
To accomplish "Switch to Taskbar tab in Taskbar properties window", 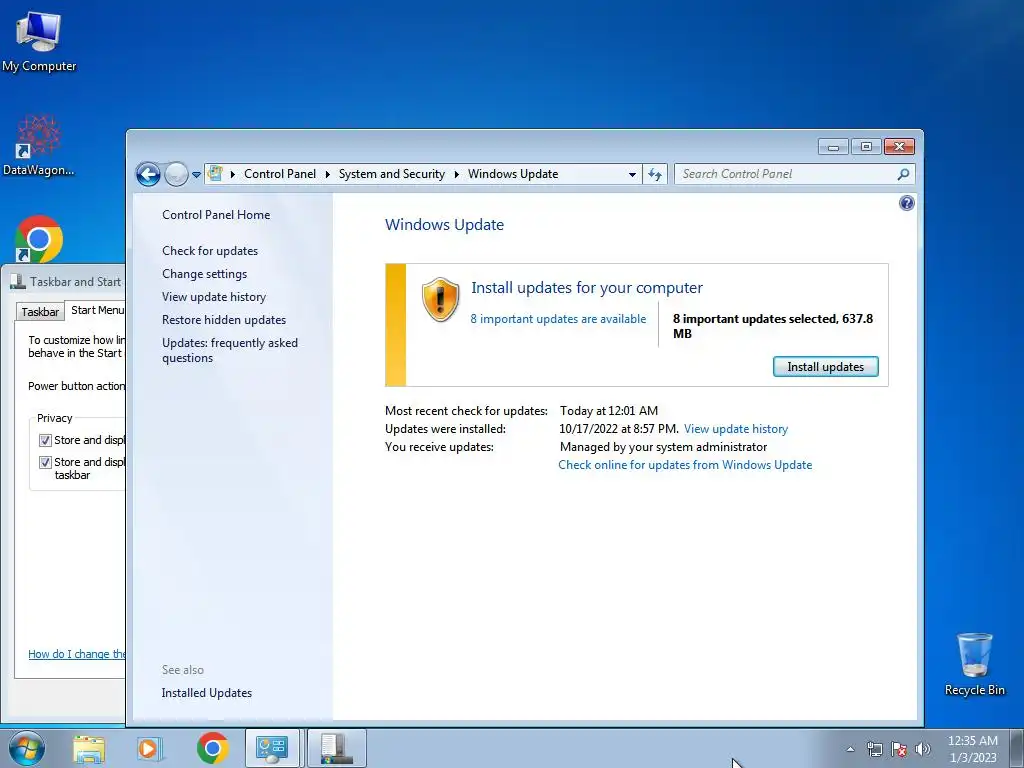I will tap(40, 312).
